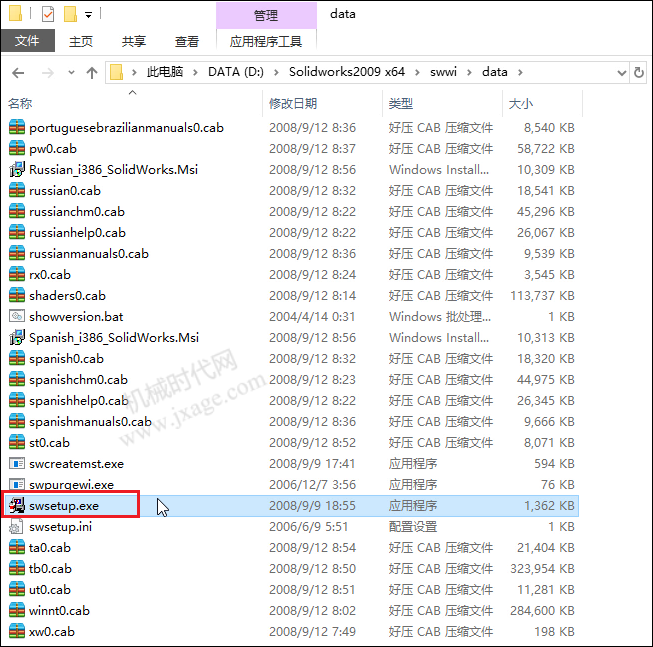Click the swsetup.exe file name

click(x=64, y=506)
